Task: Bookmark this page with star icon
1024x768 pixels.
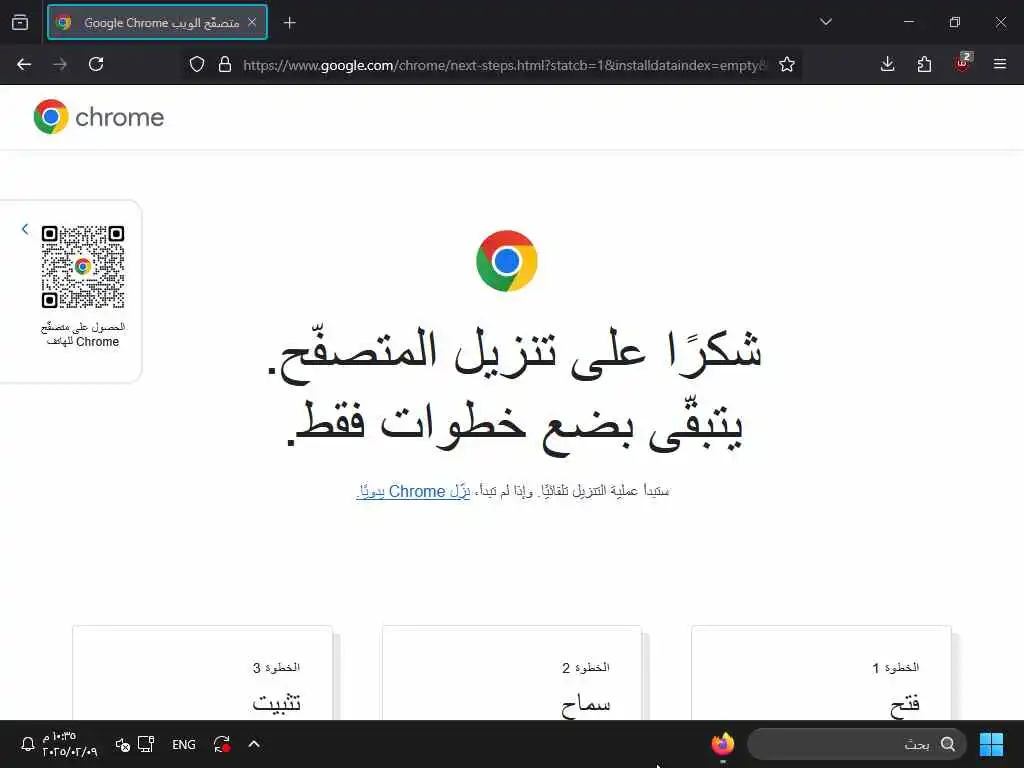Action: [x=787, y=64]
